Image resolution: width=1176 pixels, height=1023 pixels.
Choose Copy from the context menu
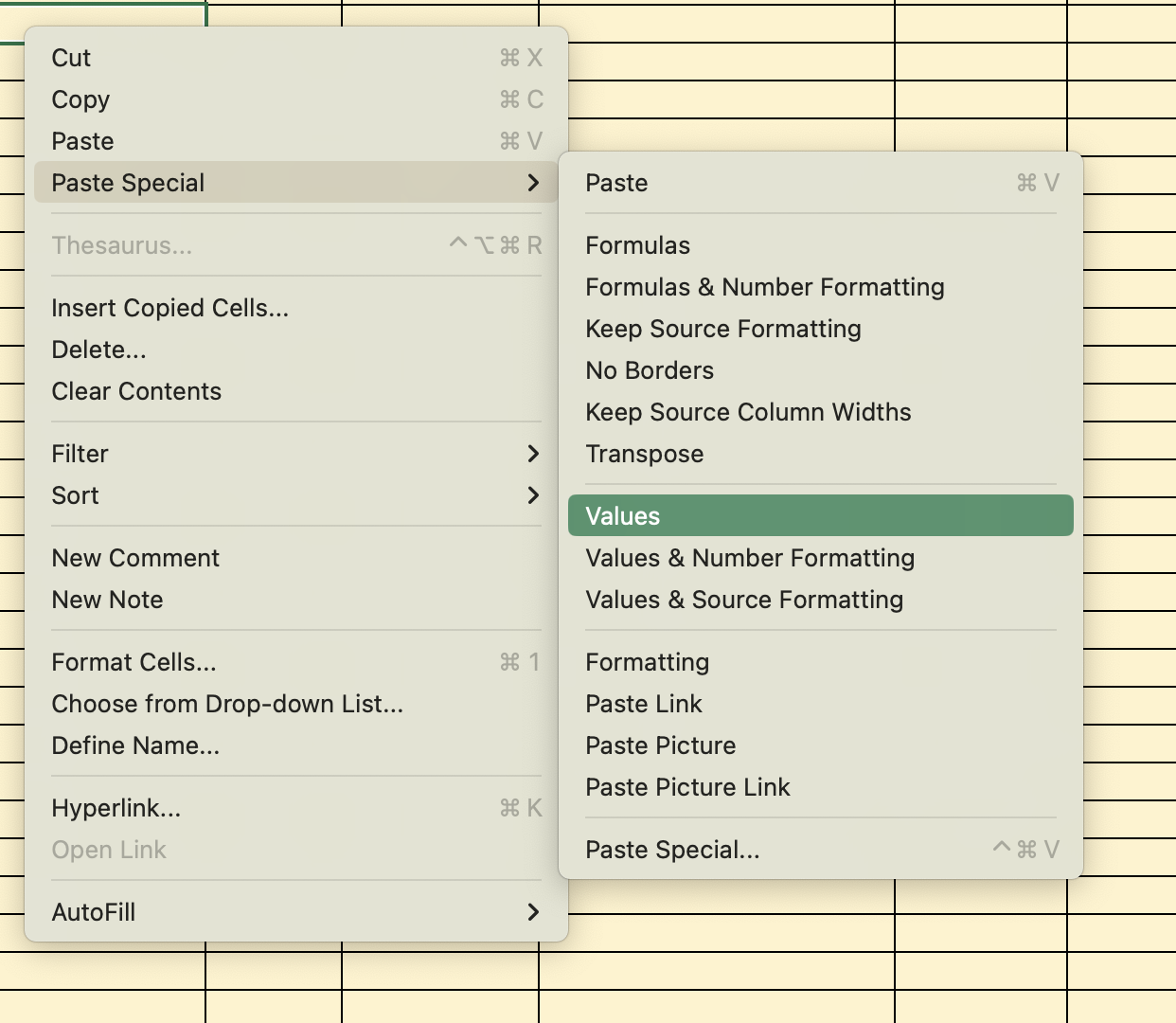80,99
